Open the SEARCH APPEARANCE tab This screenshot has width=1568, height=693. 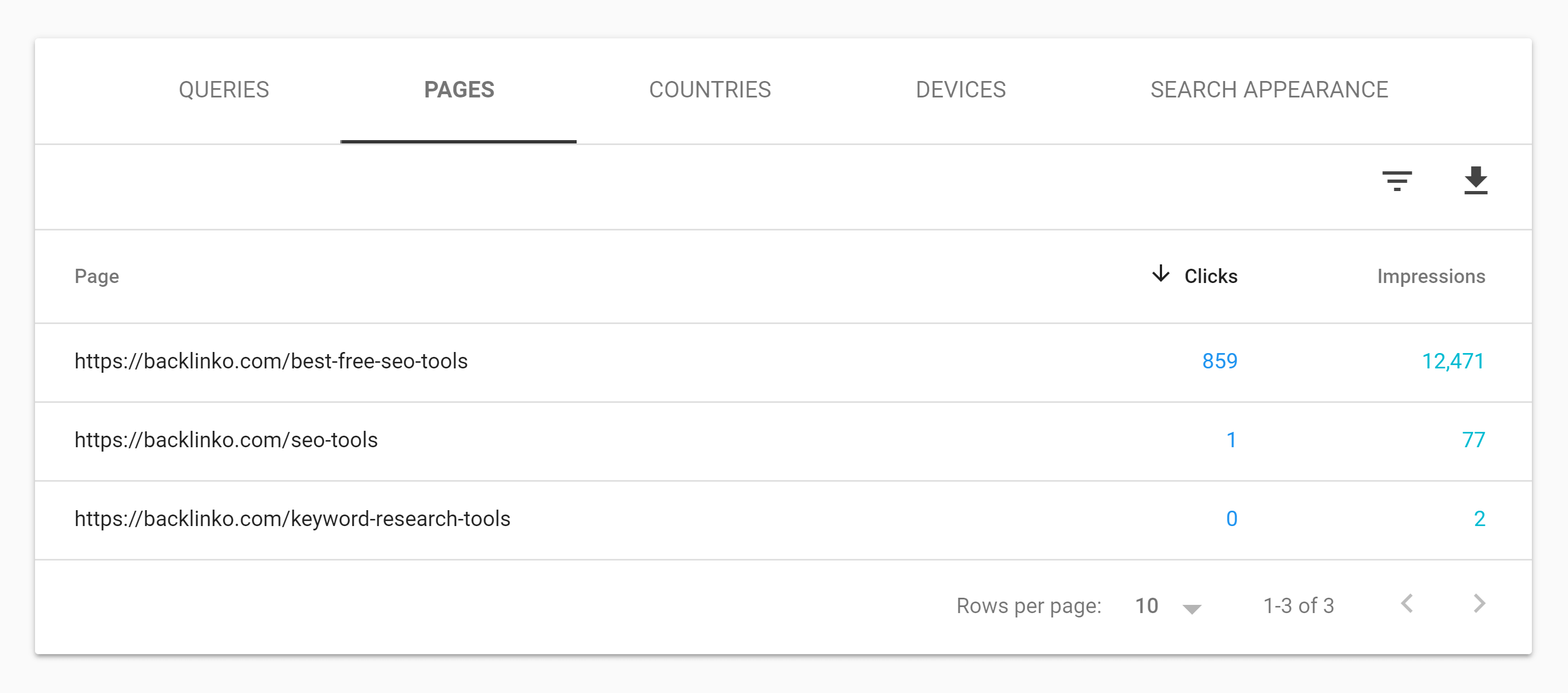tap(1268, 89)
